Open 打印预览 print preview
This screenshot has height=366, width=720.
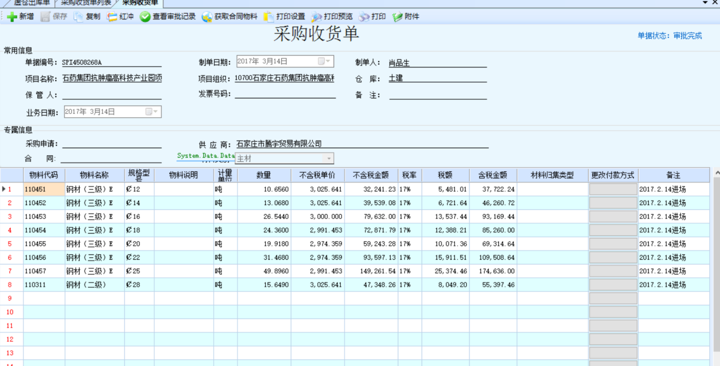(x=332, y=17)
